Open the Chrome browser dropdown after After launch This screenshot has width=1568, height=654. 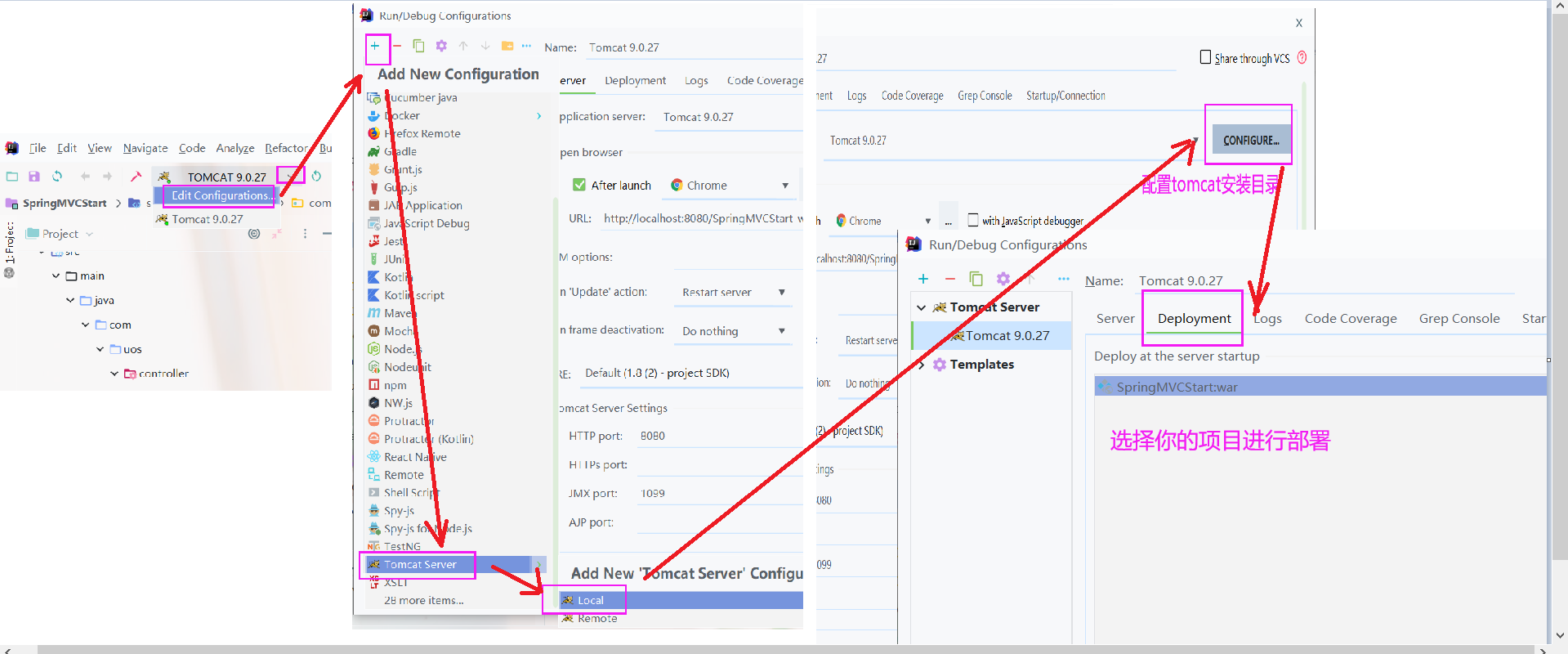pyautogui.click(x=785, y=186)
